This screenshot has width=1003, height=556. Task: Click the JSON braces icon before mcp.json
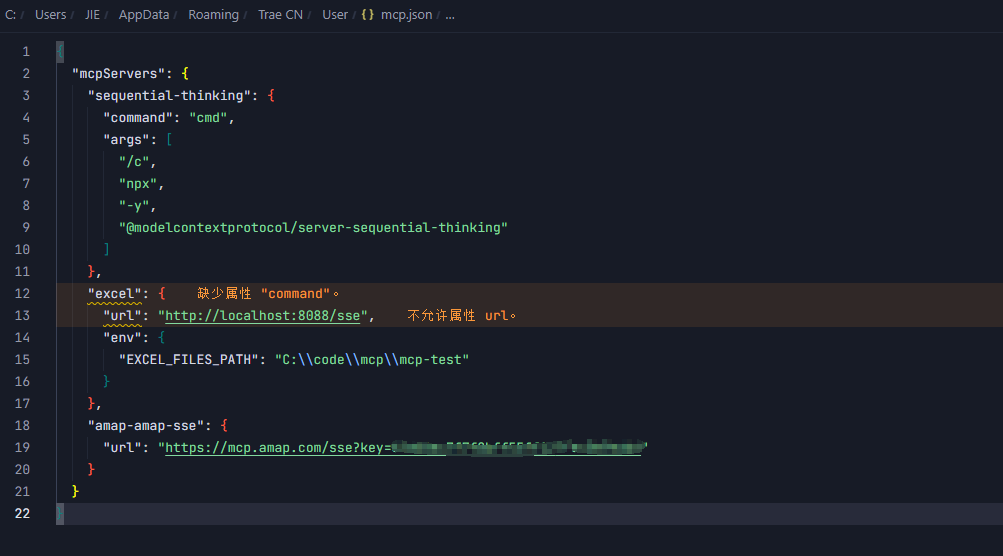pos(367,14)
